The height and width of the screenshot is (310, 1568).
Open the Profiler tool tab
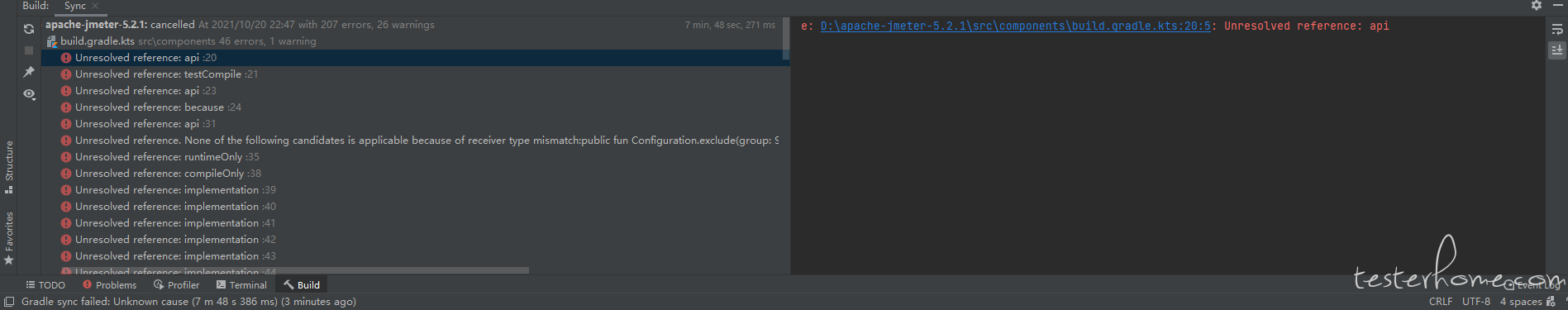point(176,285)
